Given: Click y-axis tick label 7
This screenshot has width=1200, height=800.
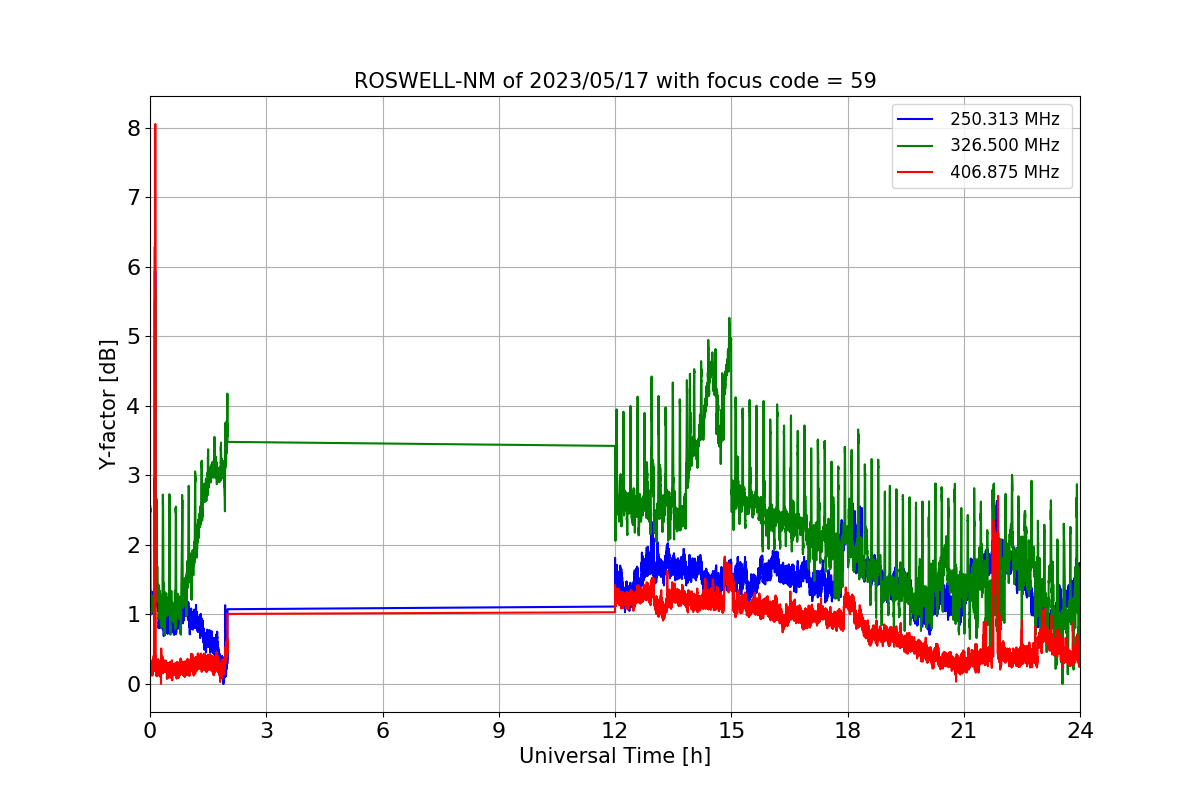Looking at the screenshot, I should (x=134, y=197).
